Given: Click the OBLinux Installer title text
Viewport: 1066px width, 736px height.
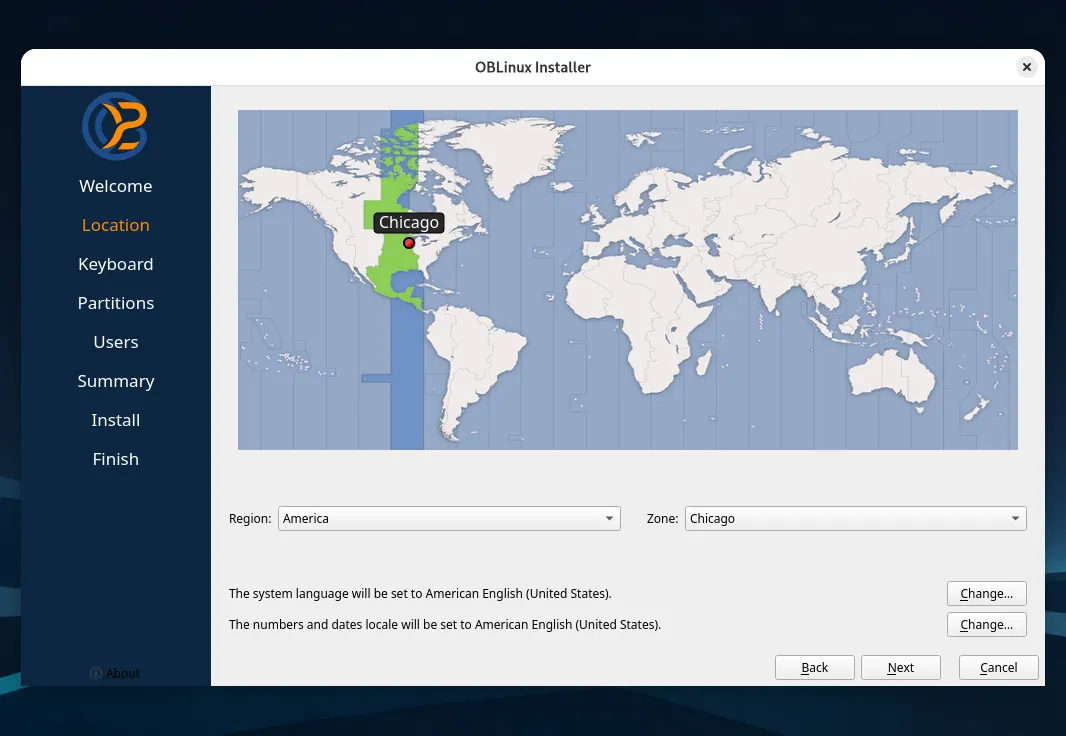Looking at the screenshot, I should [x=532, y=67].
